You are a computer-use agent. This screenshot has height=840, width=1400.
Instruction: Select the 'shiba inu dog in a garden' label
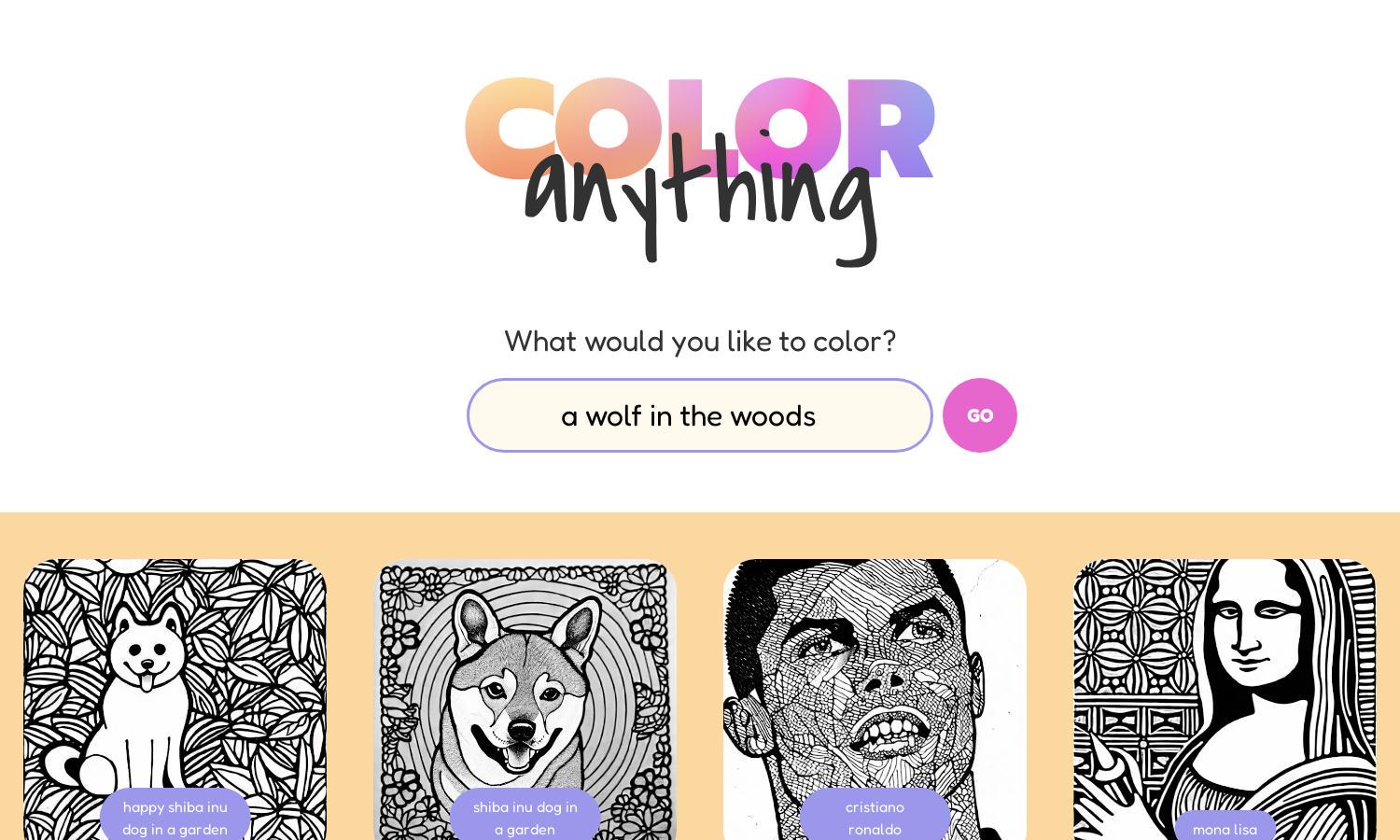point(525,818)
